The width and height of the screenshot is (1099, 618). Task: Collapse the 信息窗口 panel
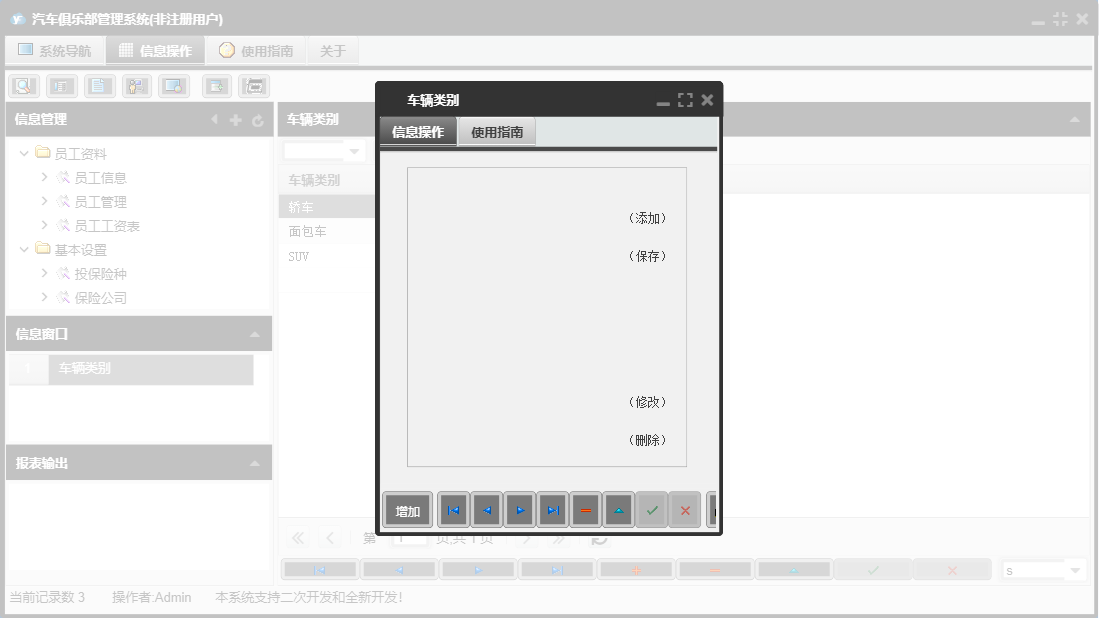click(x=254, y=334)
